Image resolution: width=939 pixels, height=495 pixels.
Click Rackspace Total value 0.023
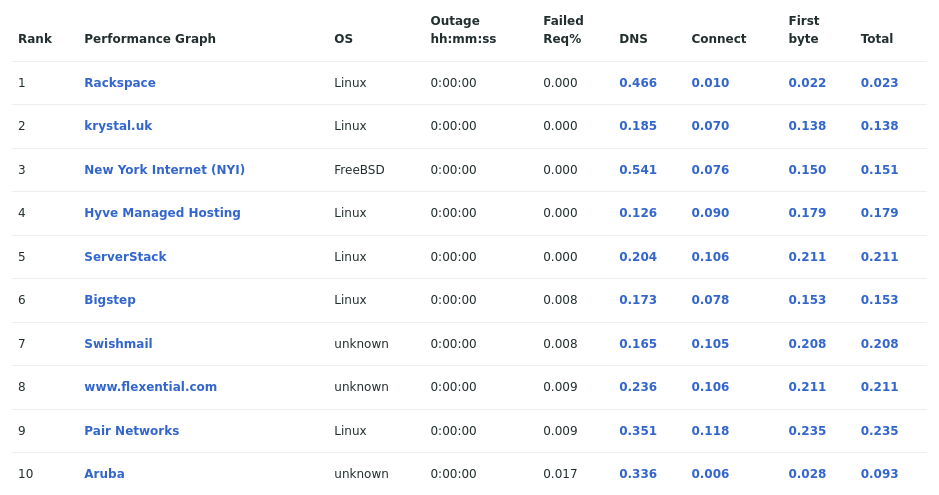pyautogui.click(x=880, y=83)
